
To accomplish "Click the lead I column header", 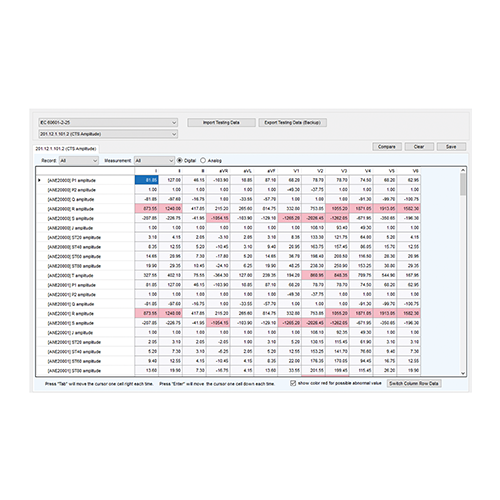I will [x=147, y=171].
